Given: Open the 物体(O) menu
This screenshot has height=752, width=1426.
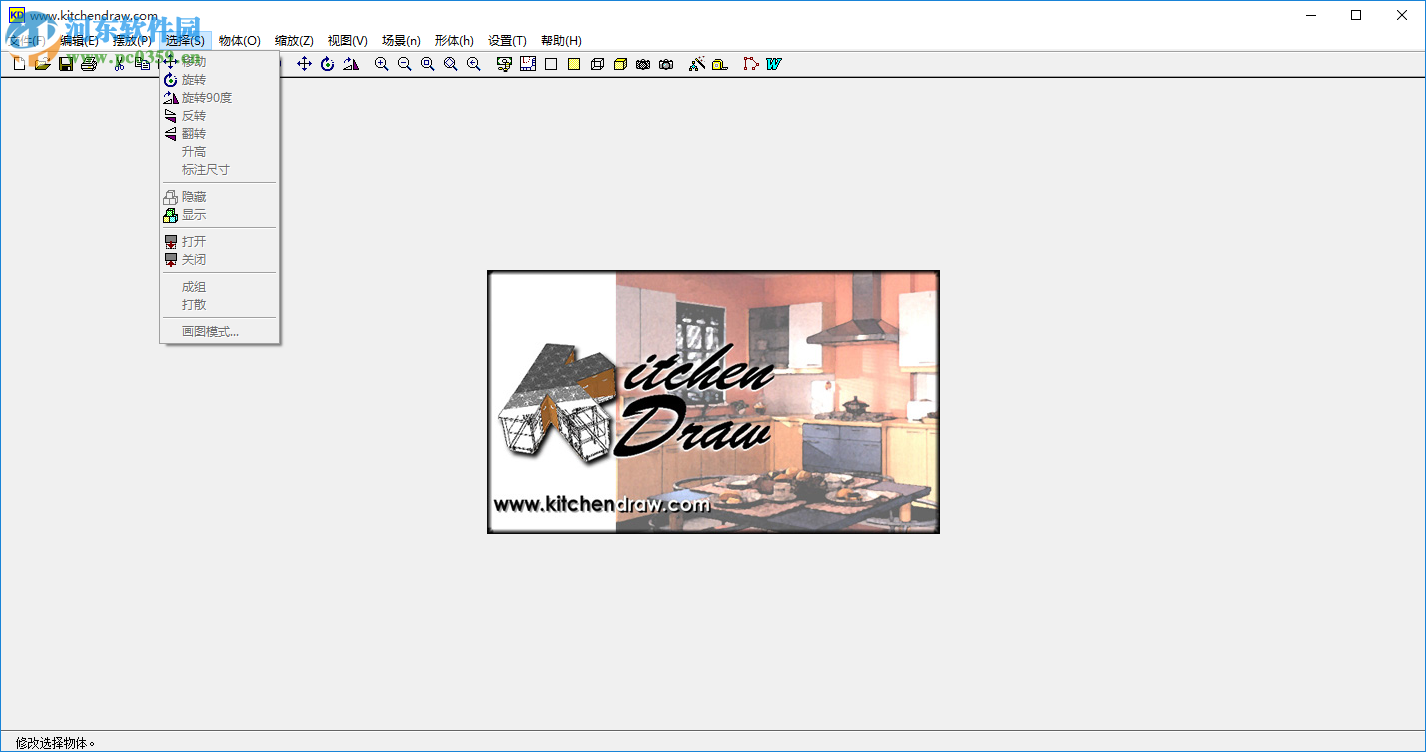Looking at the screenshot, I should click(240, 41).
